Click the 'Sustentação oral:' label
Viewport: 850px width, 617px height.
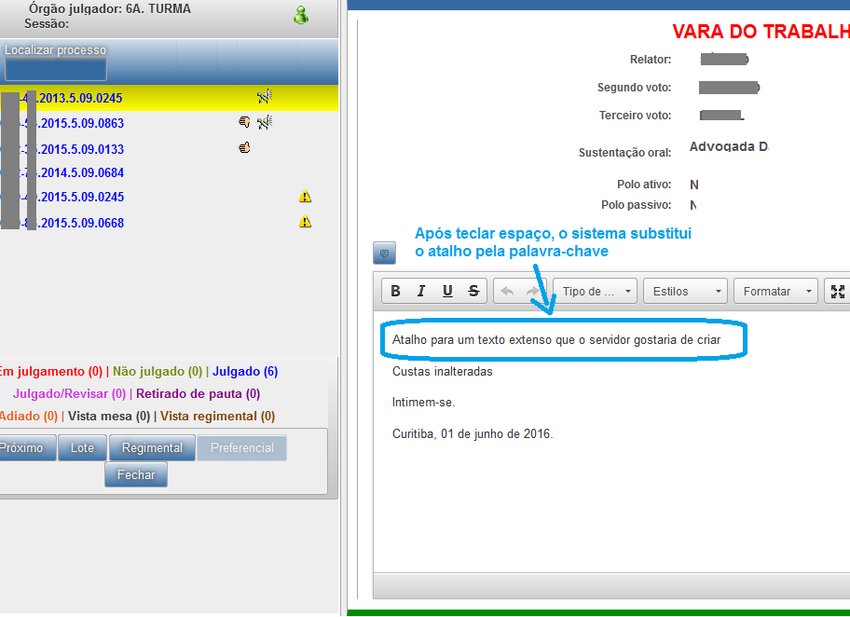pos(625,153)
